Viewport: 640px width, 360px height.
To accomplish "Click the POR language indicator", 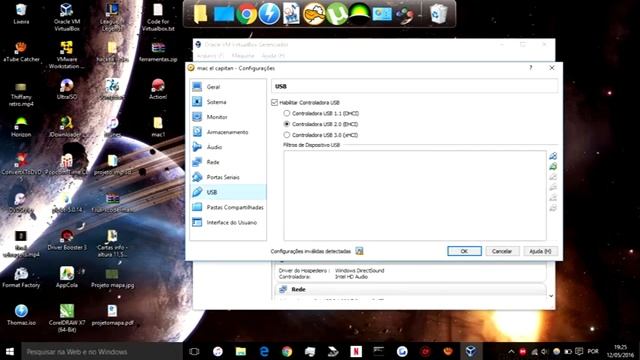I will 593,351.
